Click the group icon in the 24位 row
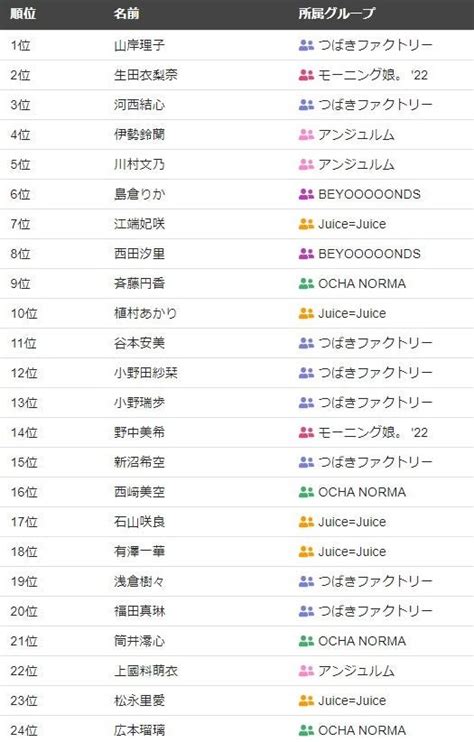Screen dimensions: 474x742 (306, 731)
